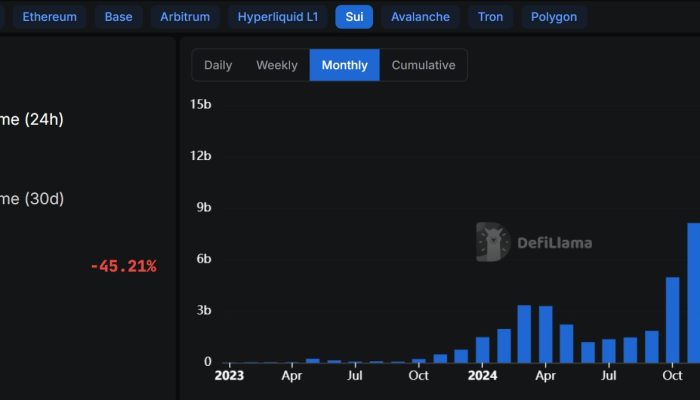Click the October 2024 volume bar
700x400 pixels.
[672, 320]
